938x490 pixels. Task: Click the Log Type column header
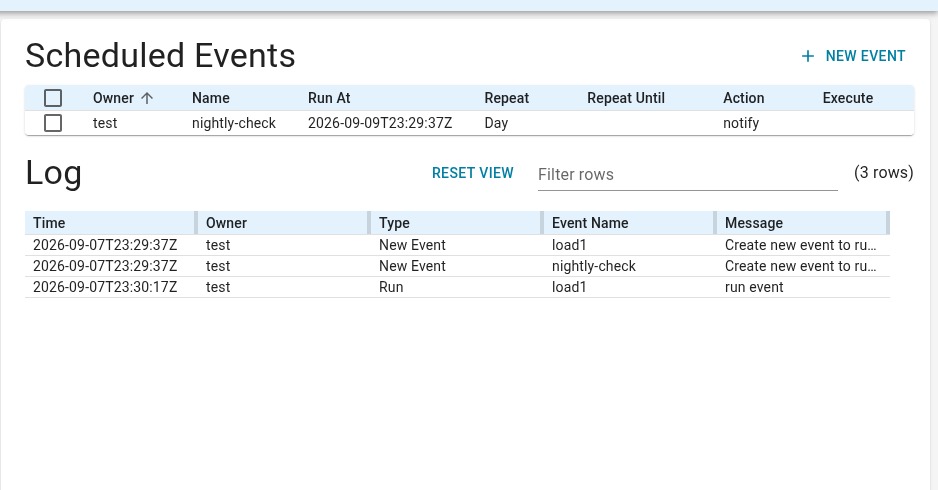394,223
